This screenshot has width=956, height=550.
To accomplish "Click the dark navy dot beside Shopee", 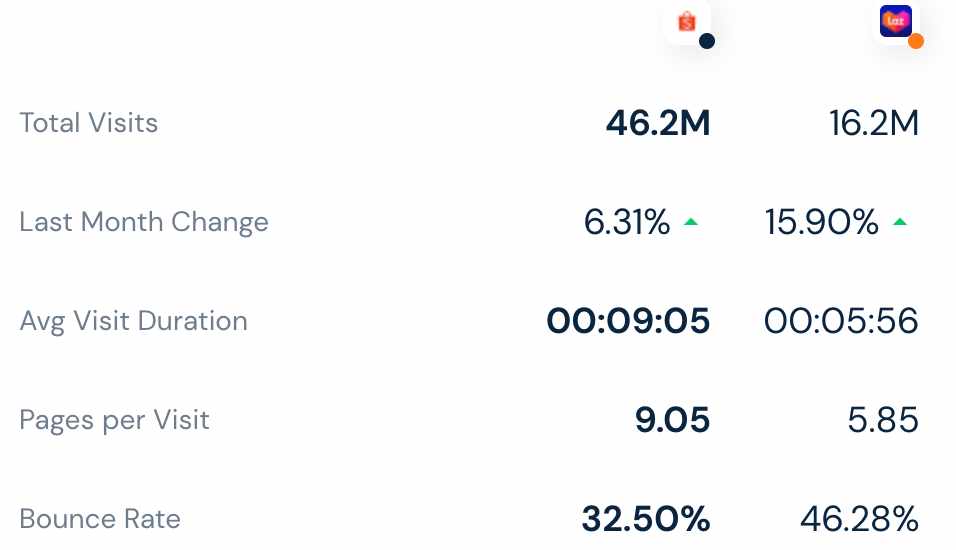I will pyautogui.click(x=707, y=41).
